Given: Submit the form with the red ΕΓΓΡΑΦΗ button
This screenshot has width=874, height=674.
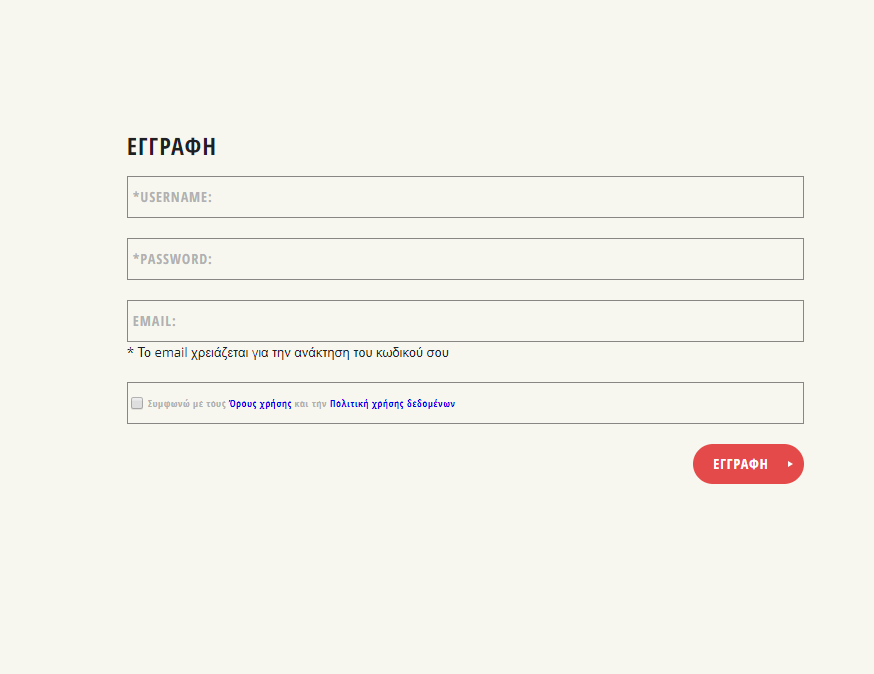Looking at the screenshot, I should tap(748, 464).
